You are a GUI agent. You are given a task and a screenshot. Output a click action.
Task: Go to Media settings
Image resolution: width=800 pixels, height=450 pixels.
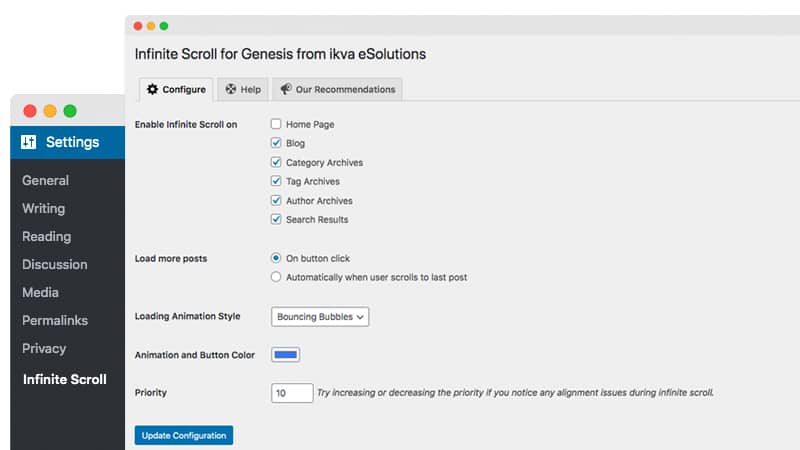(x=40, y=292)
